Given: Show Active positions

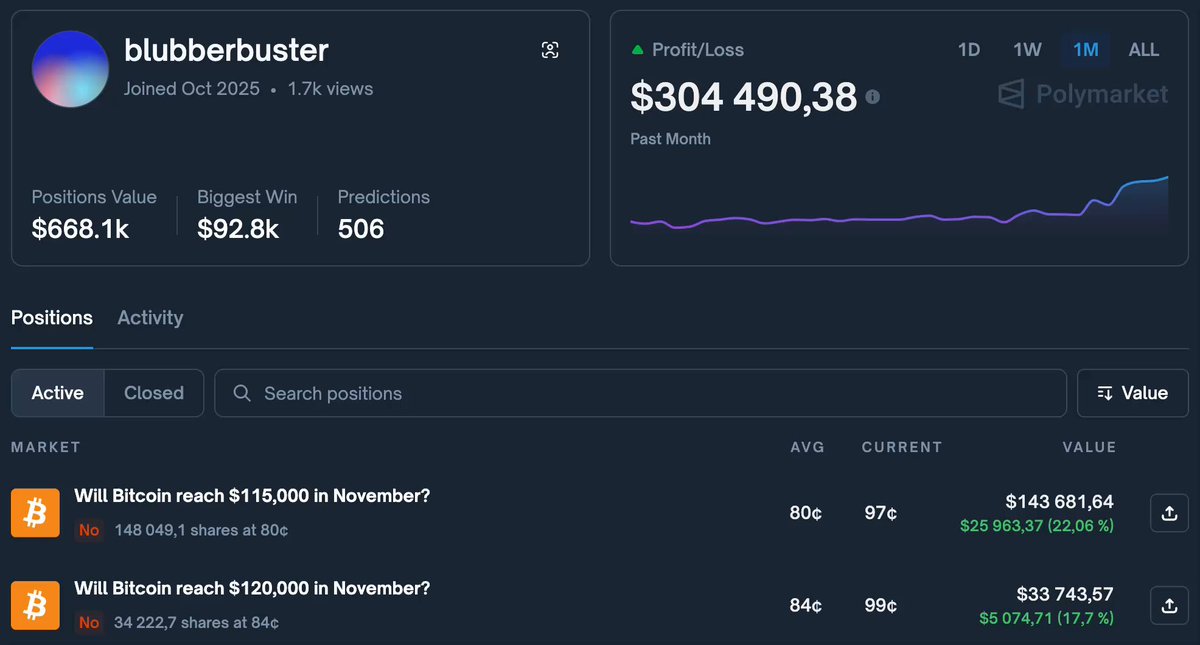Looking at the screenshot, I should tap(58, 393).
